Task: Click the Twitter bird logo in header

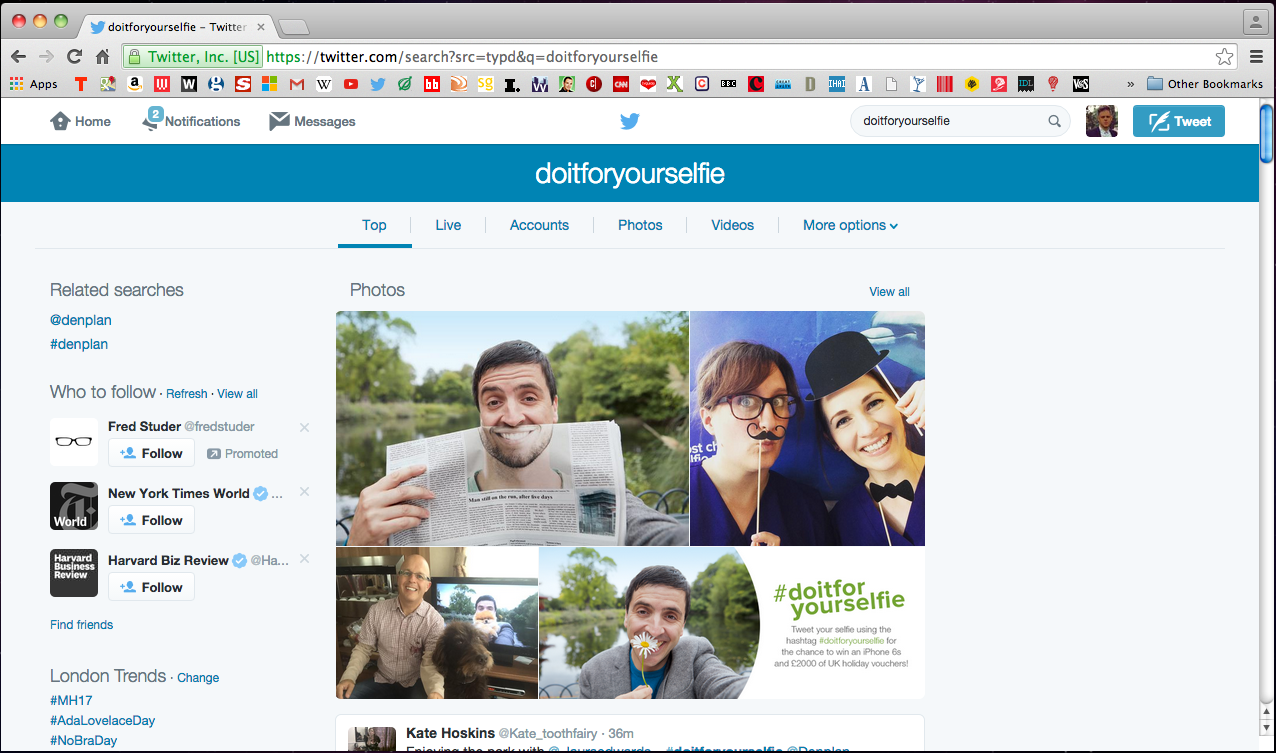Action: 629,121
